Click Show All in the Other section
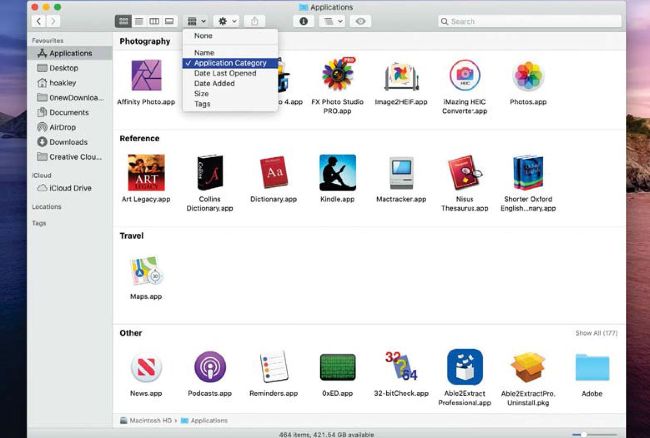 (597, 333)
